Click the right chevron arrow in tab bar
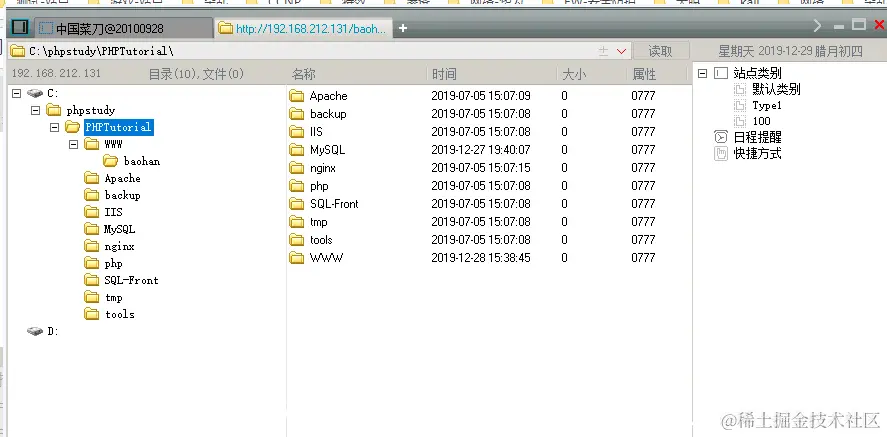Screen dimensions: 887x437 click(817, 25)
